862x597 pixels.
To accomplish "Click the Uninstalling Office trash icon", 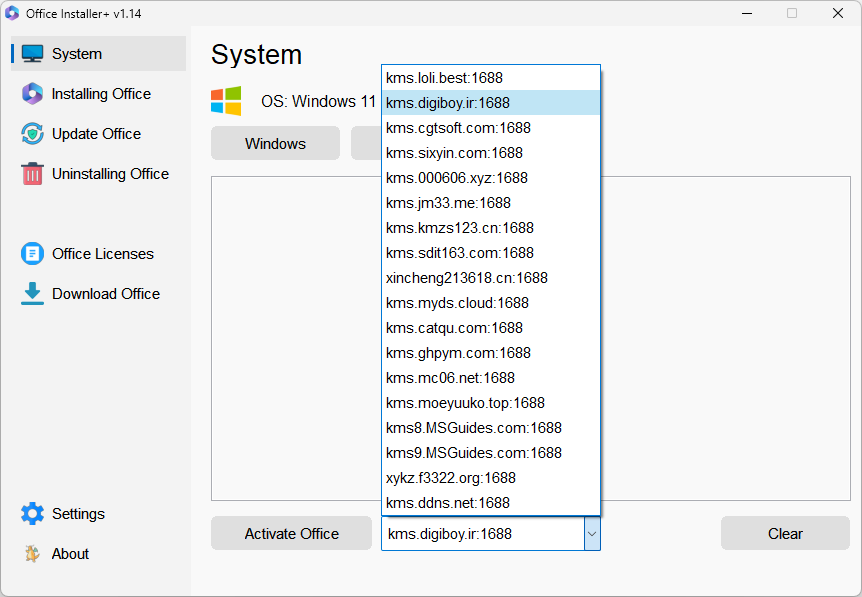I will pyautogui.click(x=32, y=174).
